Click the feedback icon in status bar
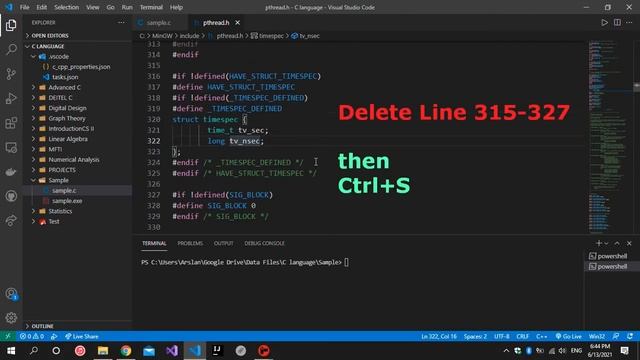Viewport: 640px width, 360px height. click(x=616, y=336)
